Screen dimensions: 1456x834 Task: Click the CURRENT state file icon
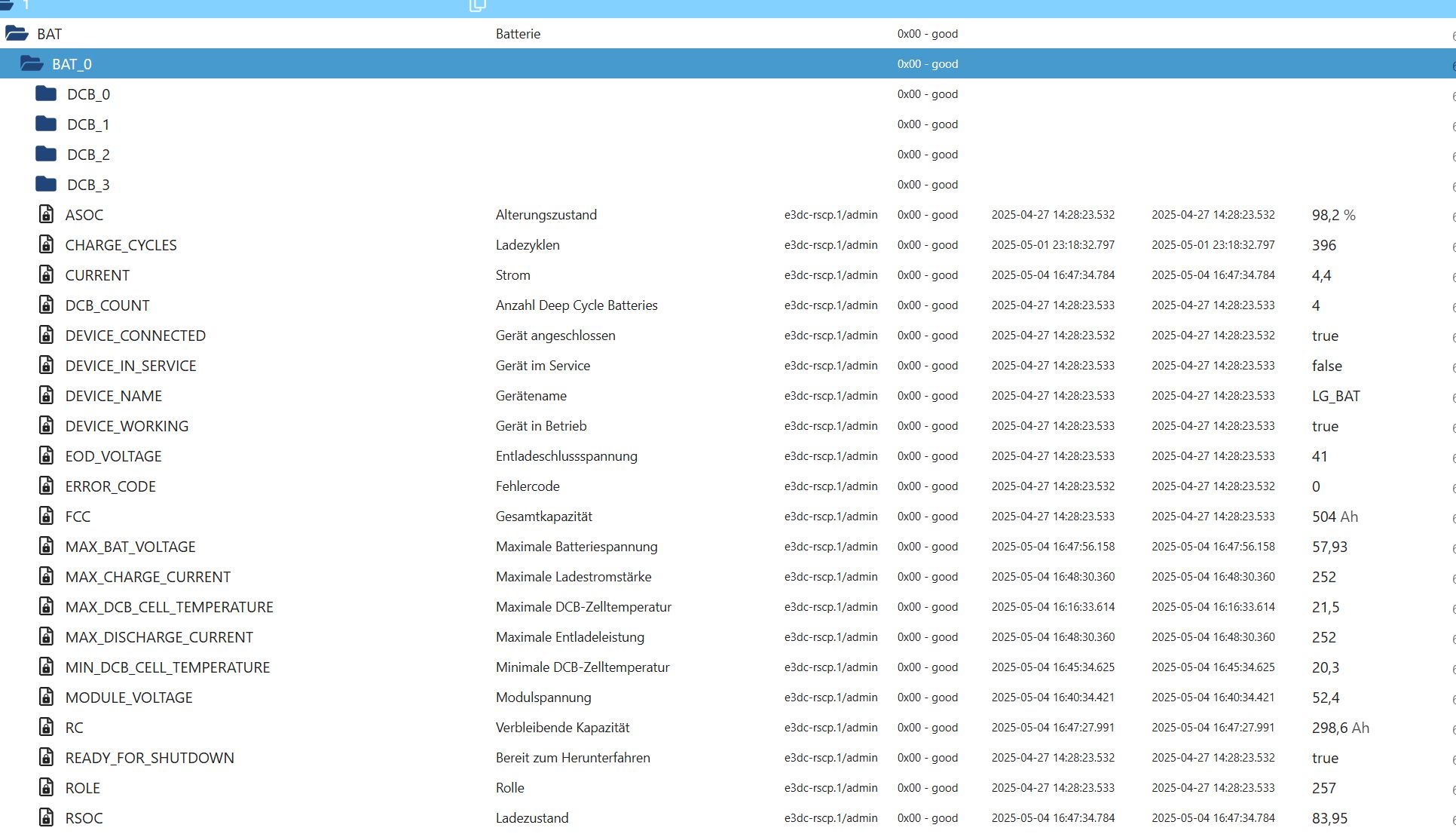[46, 275]
